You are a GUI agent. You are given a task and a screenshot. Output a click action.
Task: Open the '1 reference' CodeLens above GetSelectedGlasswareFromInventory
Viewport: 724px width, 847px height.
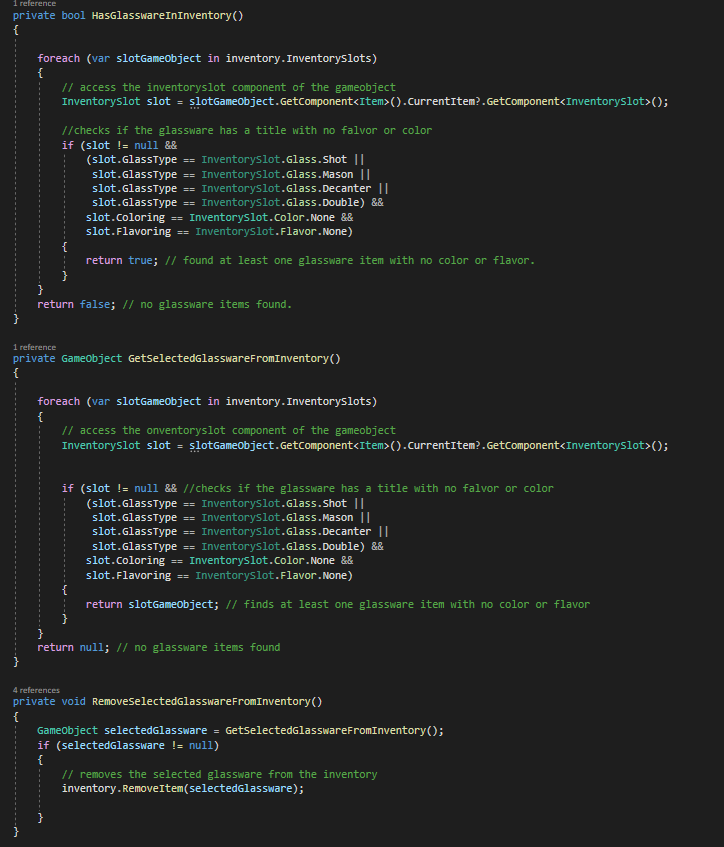[34, 347]
